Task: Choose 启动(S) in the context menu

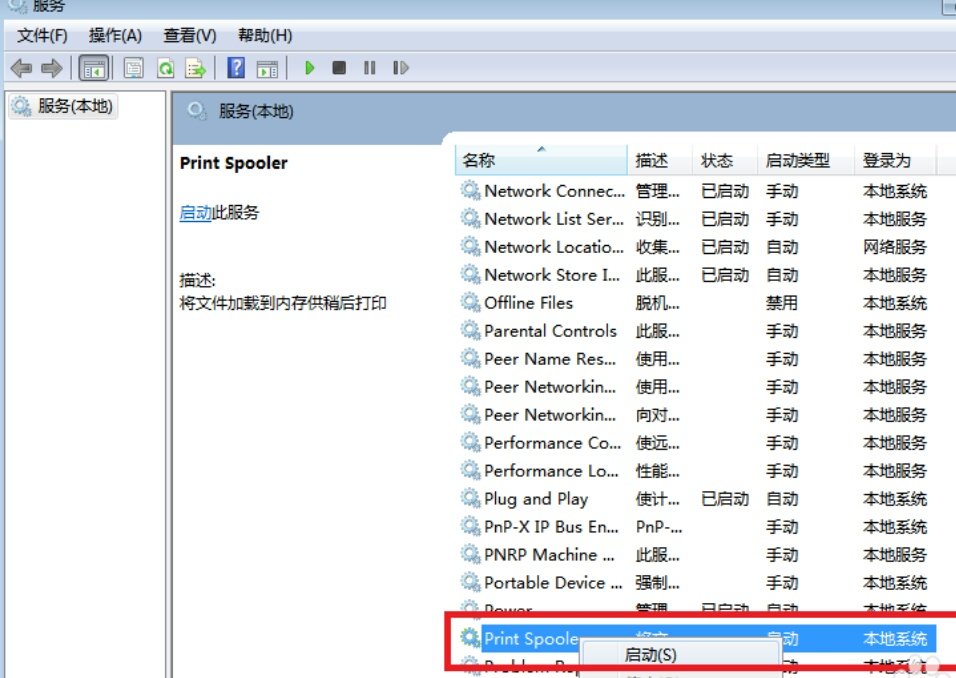Action: coord(651,655)
